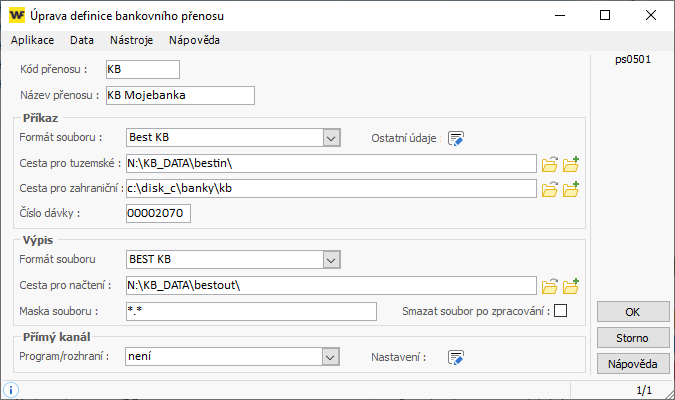Viewport: 675px width, 400px height.
Task: Open the Nástroje menu
Action: [131, 40]
